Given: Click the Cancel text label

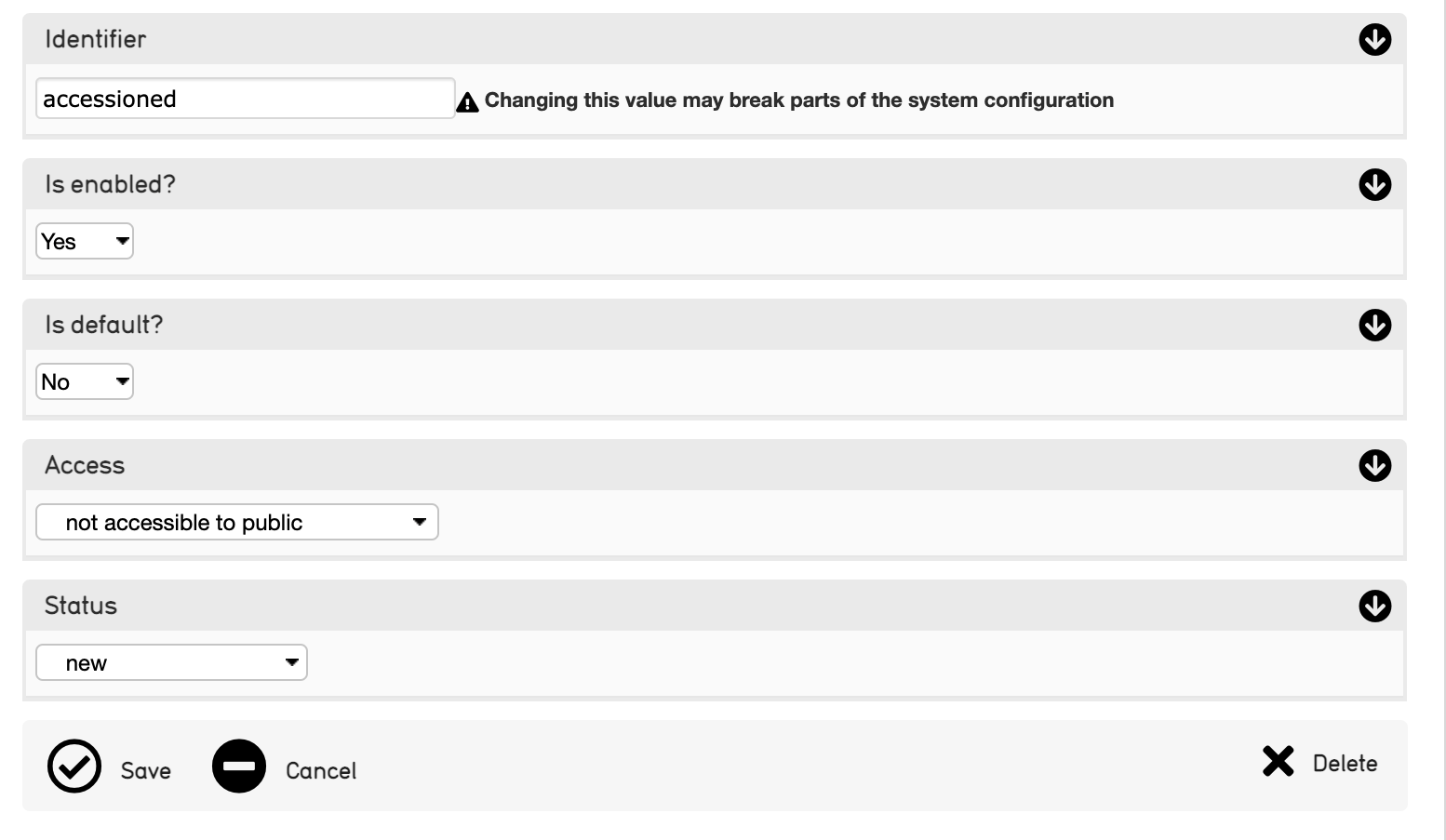Looking at the screenshot, I should point(321,771).
